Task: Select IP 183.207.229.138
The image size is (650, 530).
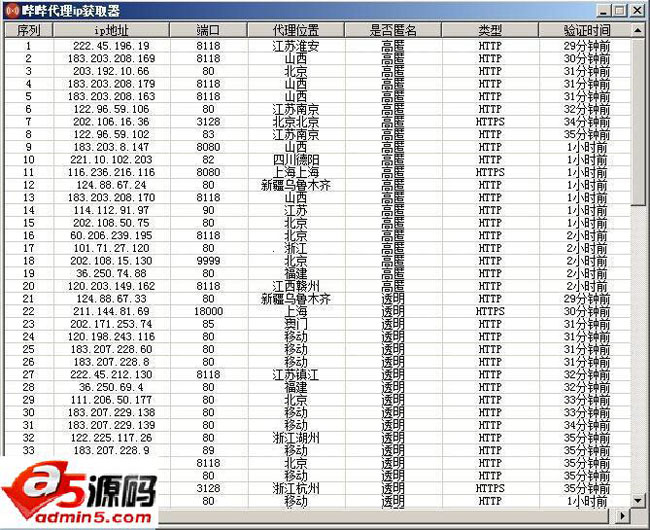Action: pos(111,412)
